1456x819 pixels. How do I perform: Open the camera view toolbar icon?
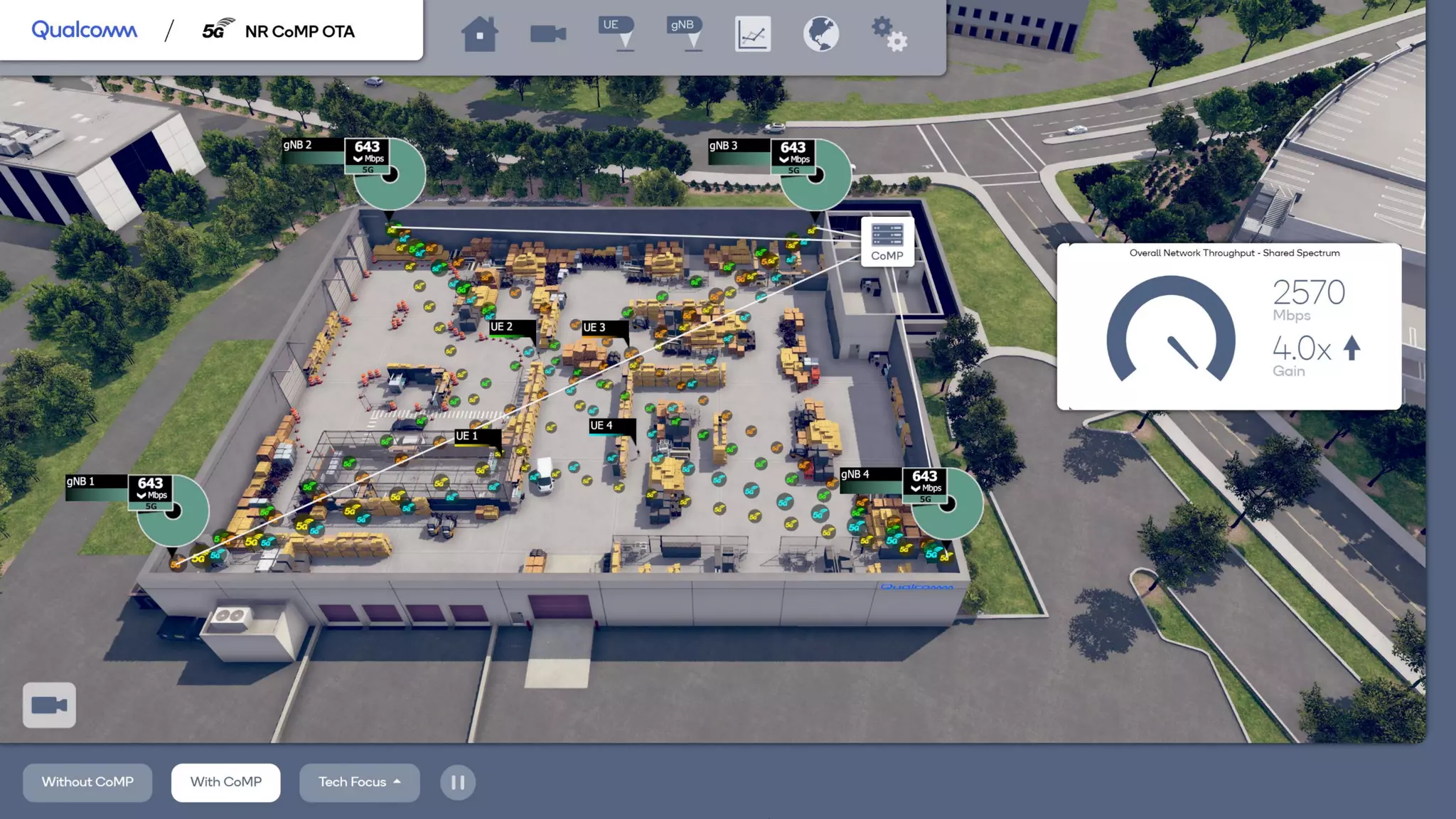[548, 33]
